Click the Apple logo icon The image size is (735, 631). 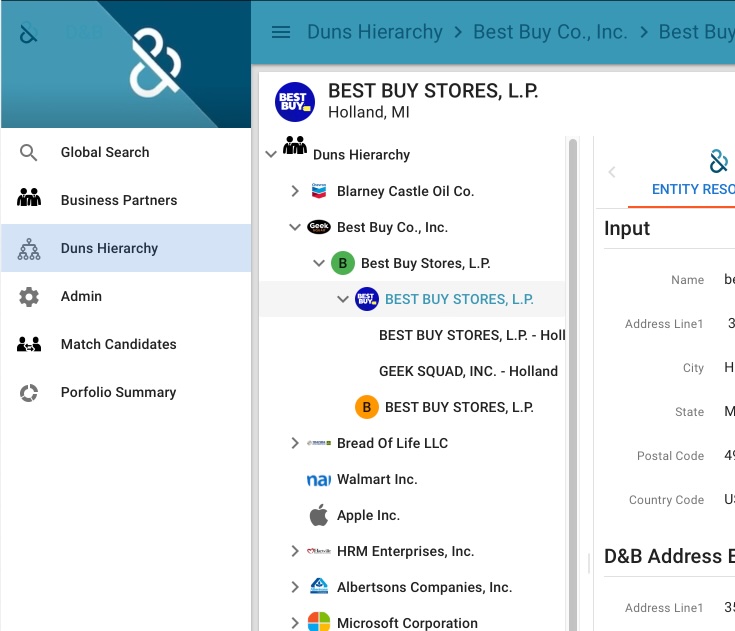point(319,515)
